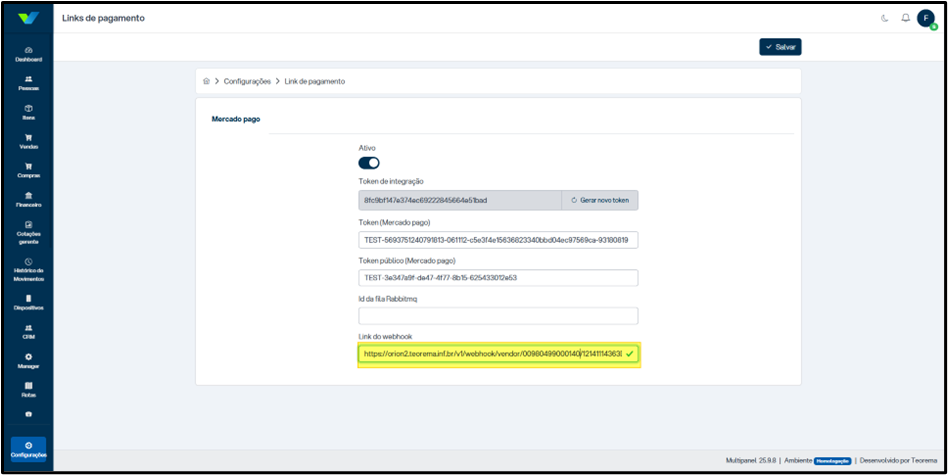Open Dispositivos in the sidebar
This screenshot has height=475, width=948.
coord(28,303)
